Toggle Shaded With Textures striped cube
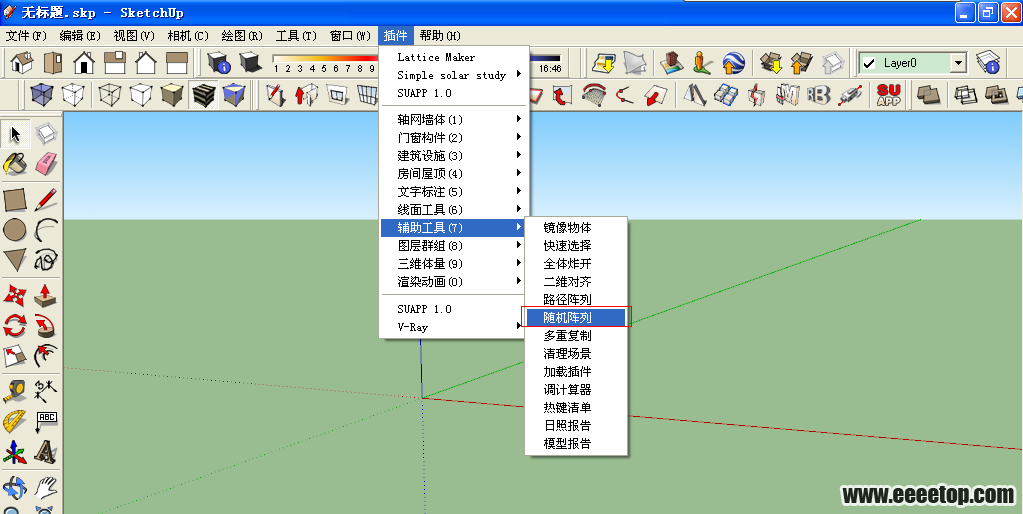The height and width of the screenshot is (514, 1023). click(x=204, y=96)
